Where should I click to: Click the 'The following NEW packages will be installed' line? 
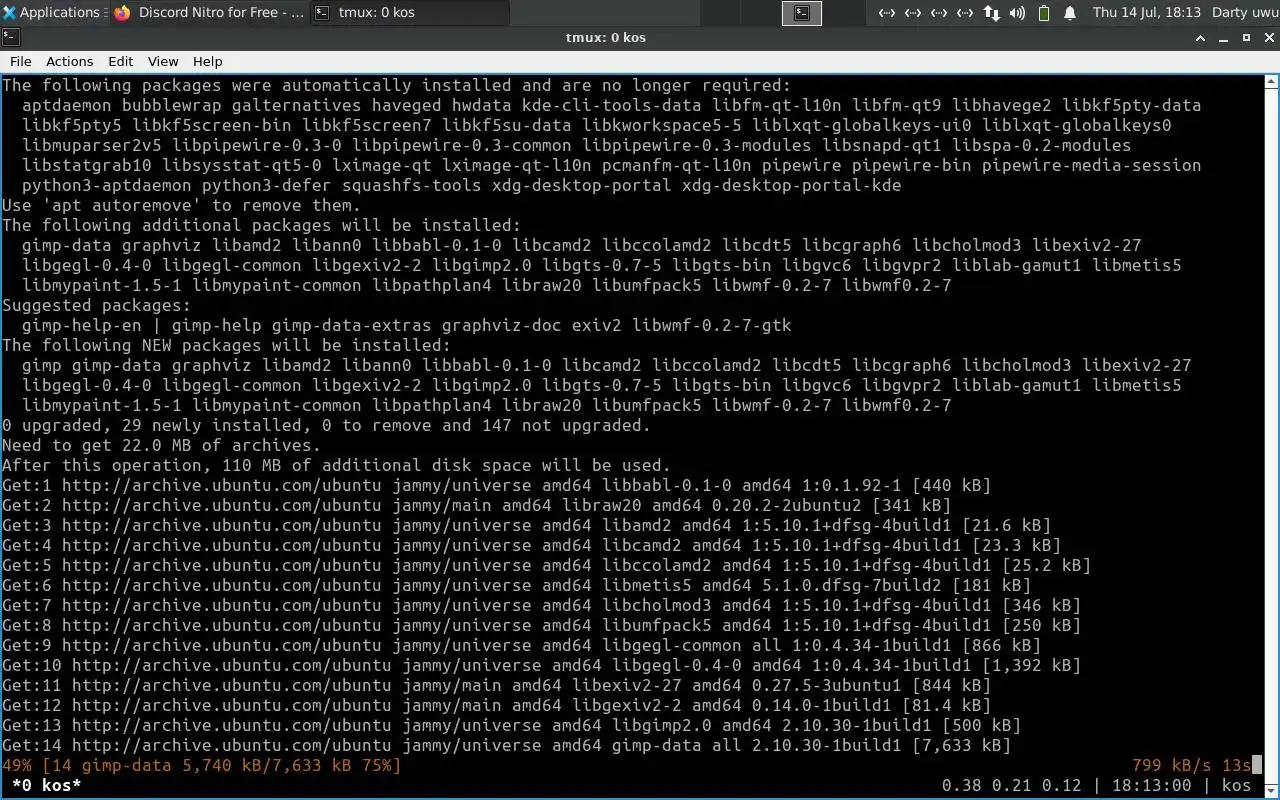226,346
